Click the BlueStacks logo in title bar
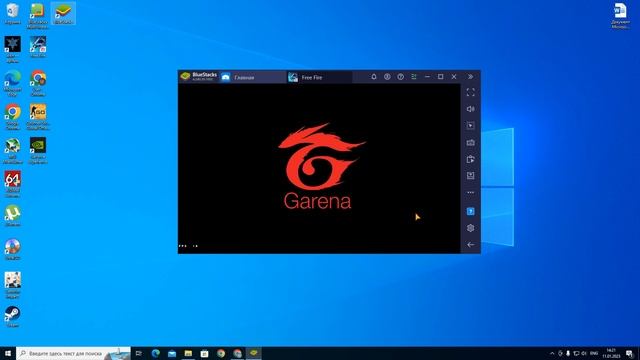640x360 pixels. pos(185,76)
